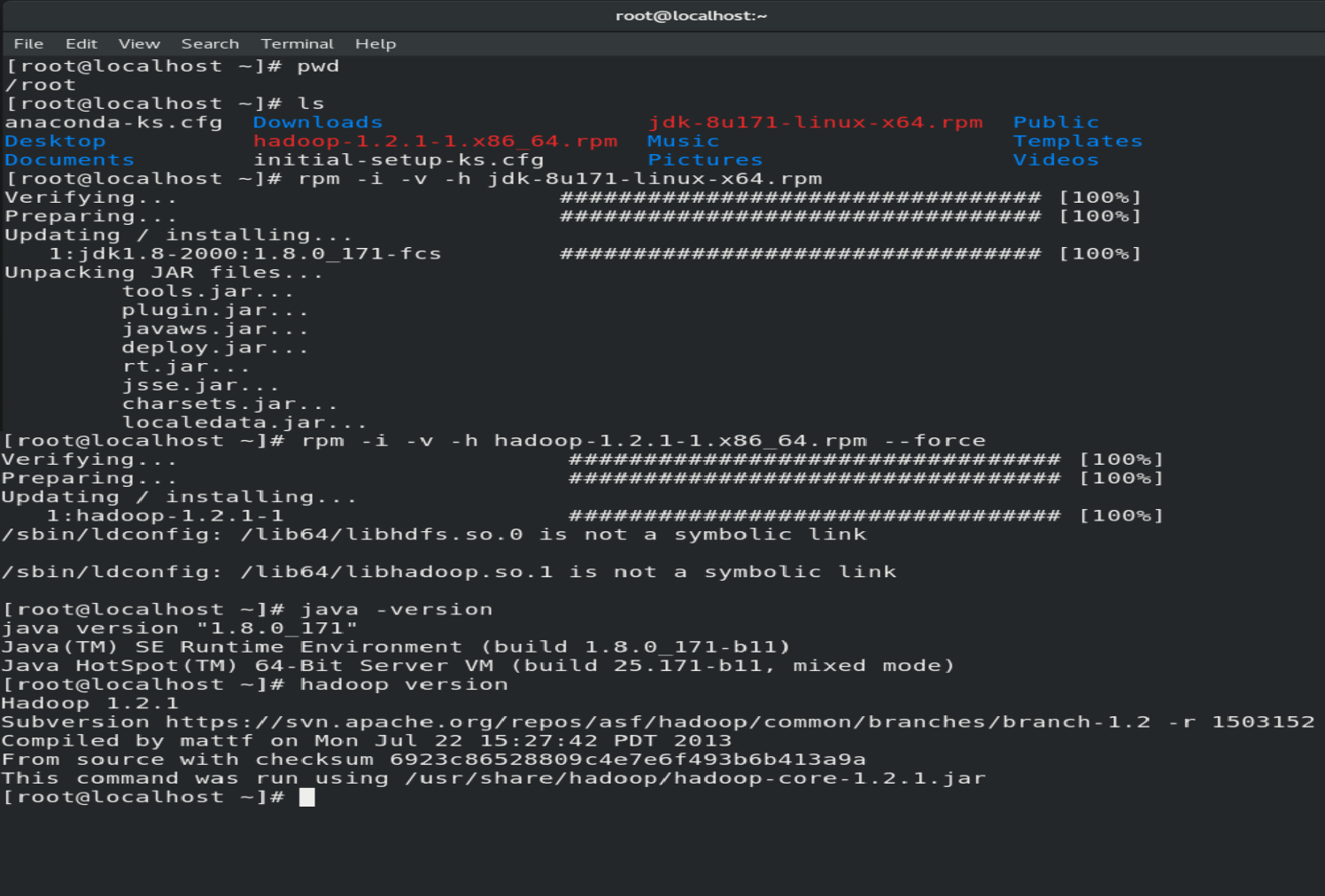Screen dimensions: 1325x896
Task: Click the source checksum hash value
Action: (627, 759)
